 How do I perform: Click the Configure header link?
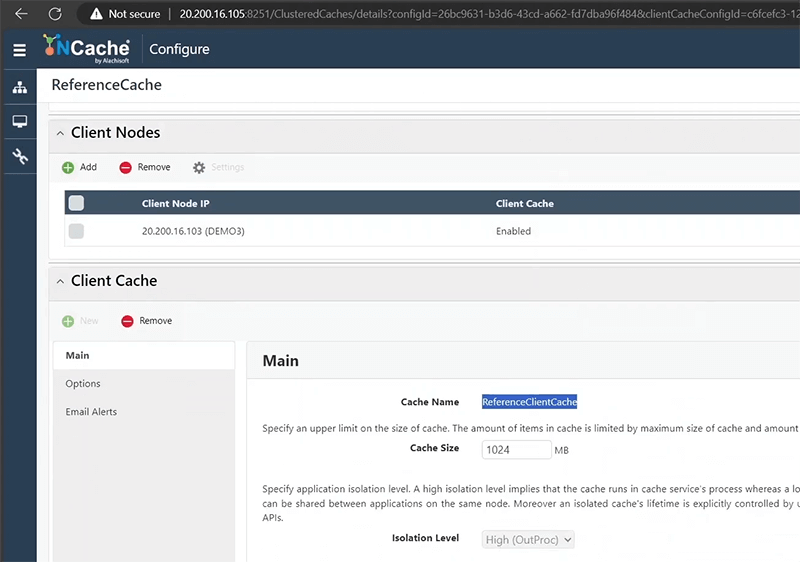179,49
